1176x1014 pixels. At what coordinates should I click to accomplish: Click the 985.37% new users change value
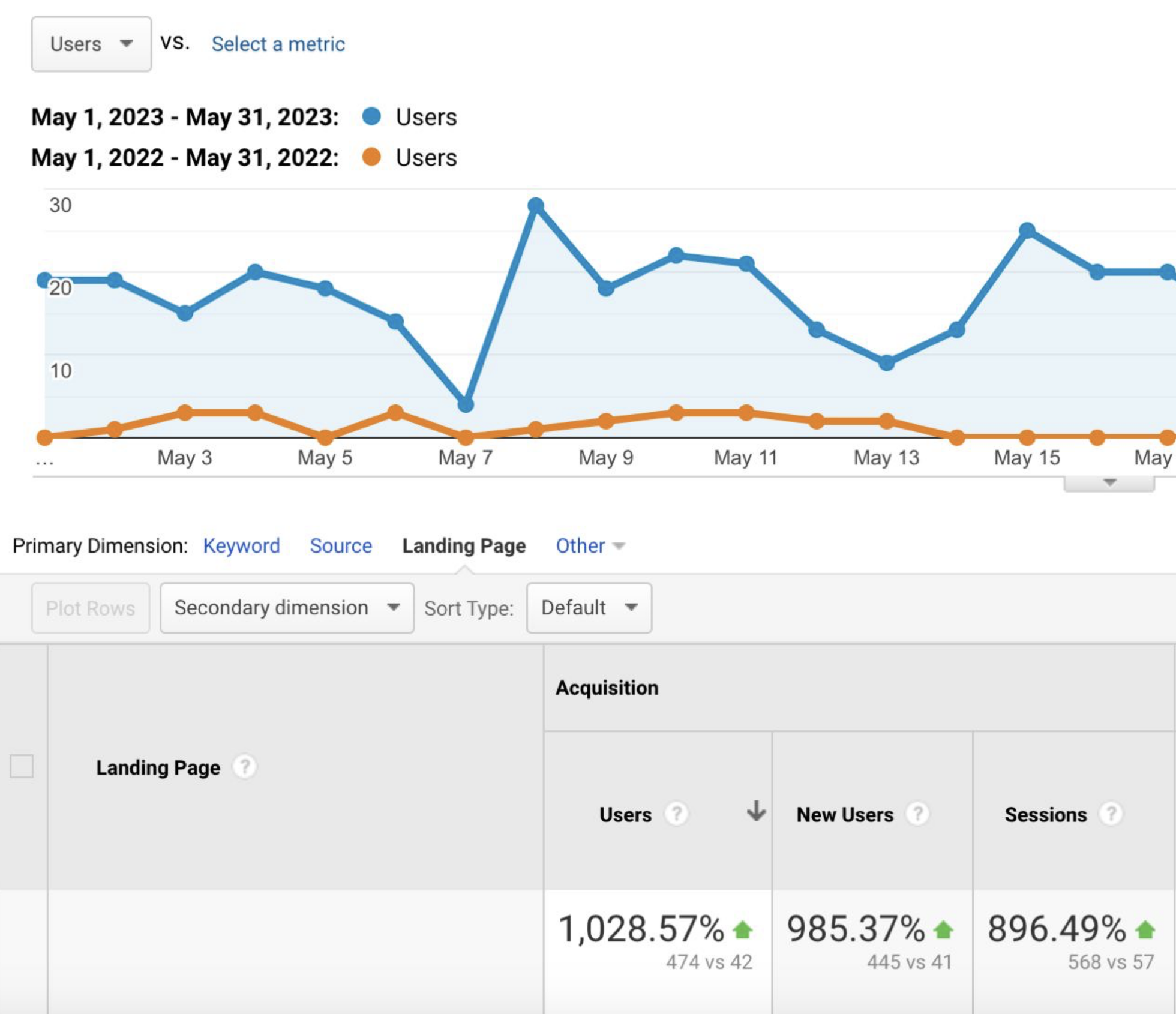[856, 929]
